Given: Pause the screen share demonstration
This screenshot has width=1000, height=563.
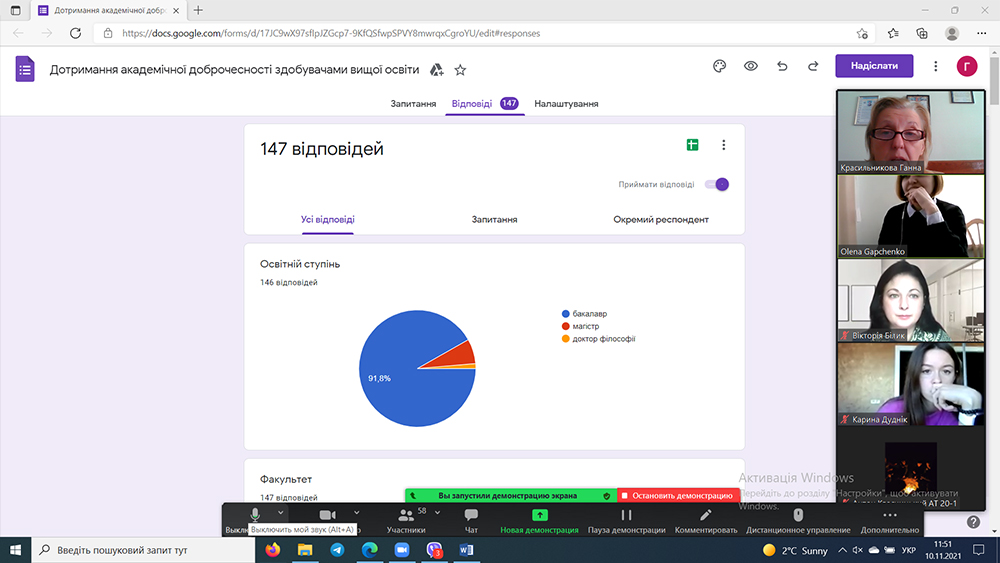Looking at the screenshot, I should tap(626, 519).
